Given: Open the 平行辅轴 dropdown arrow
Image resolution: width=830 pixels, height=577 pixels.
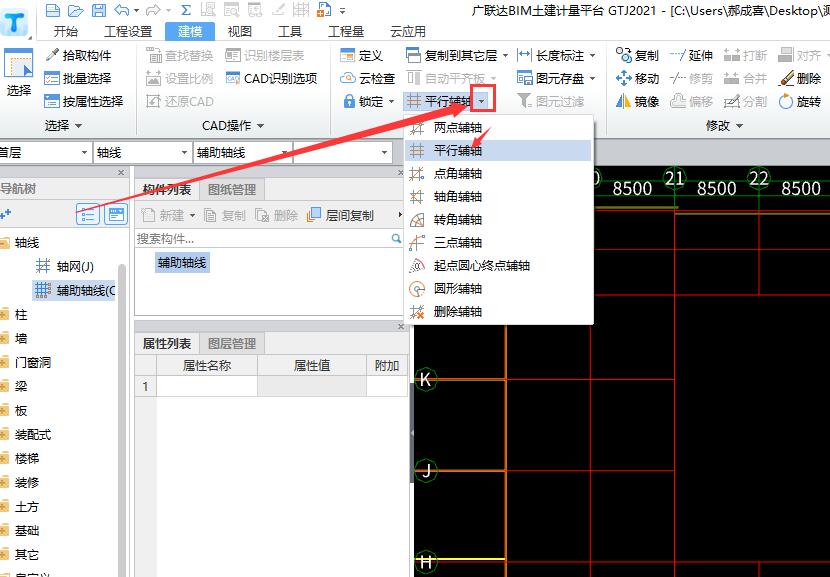Looking at the screenshot, I should point(482,101).
